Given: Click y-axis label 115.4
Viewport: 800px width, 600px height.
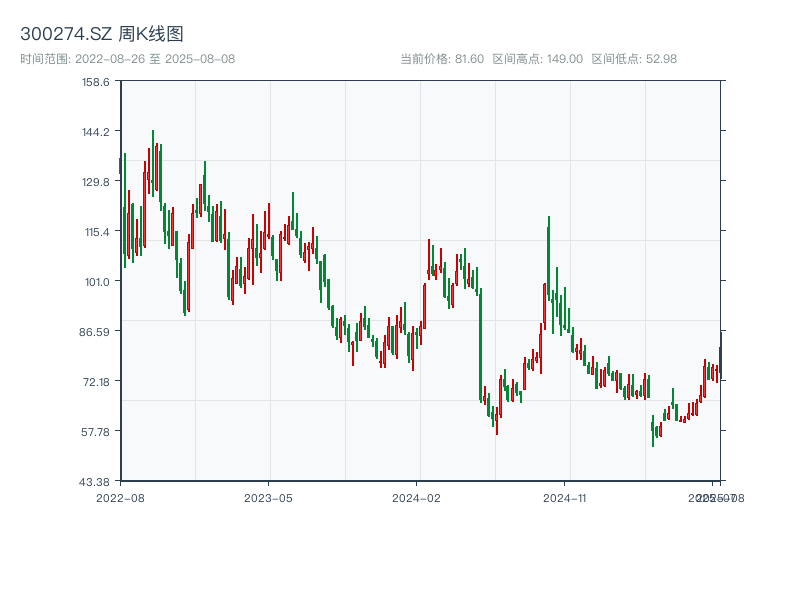Looking at the screenshot, I should [97, 232].
